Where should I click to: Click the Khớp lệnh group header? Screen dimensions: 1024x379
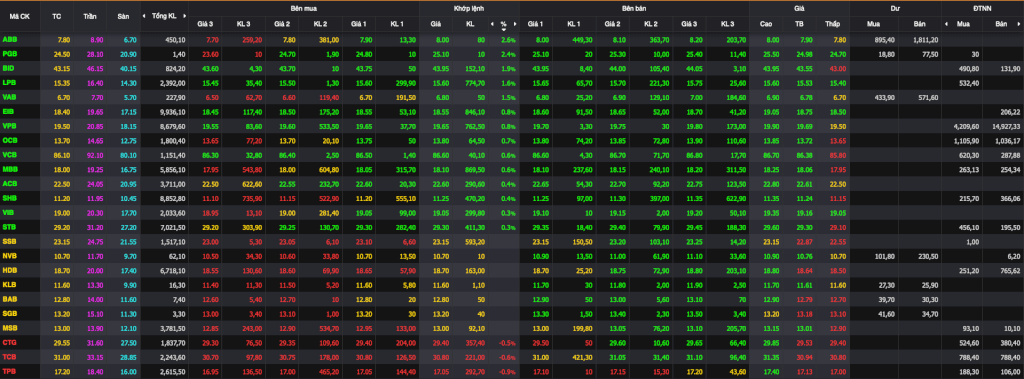click(469, 9)
